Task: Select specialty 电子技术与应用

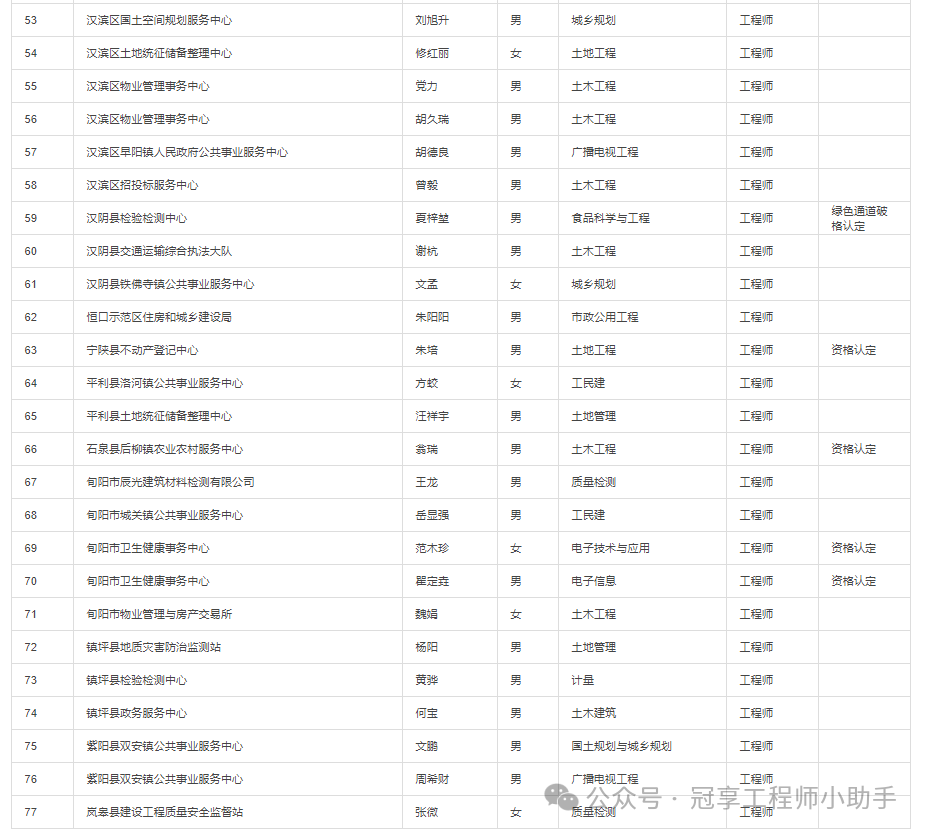Action: [x=610, y=549]
